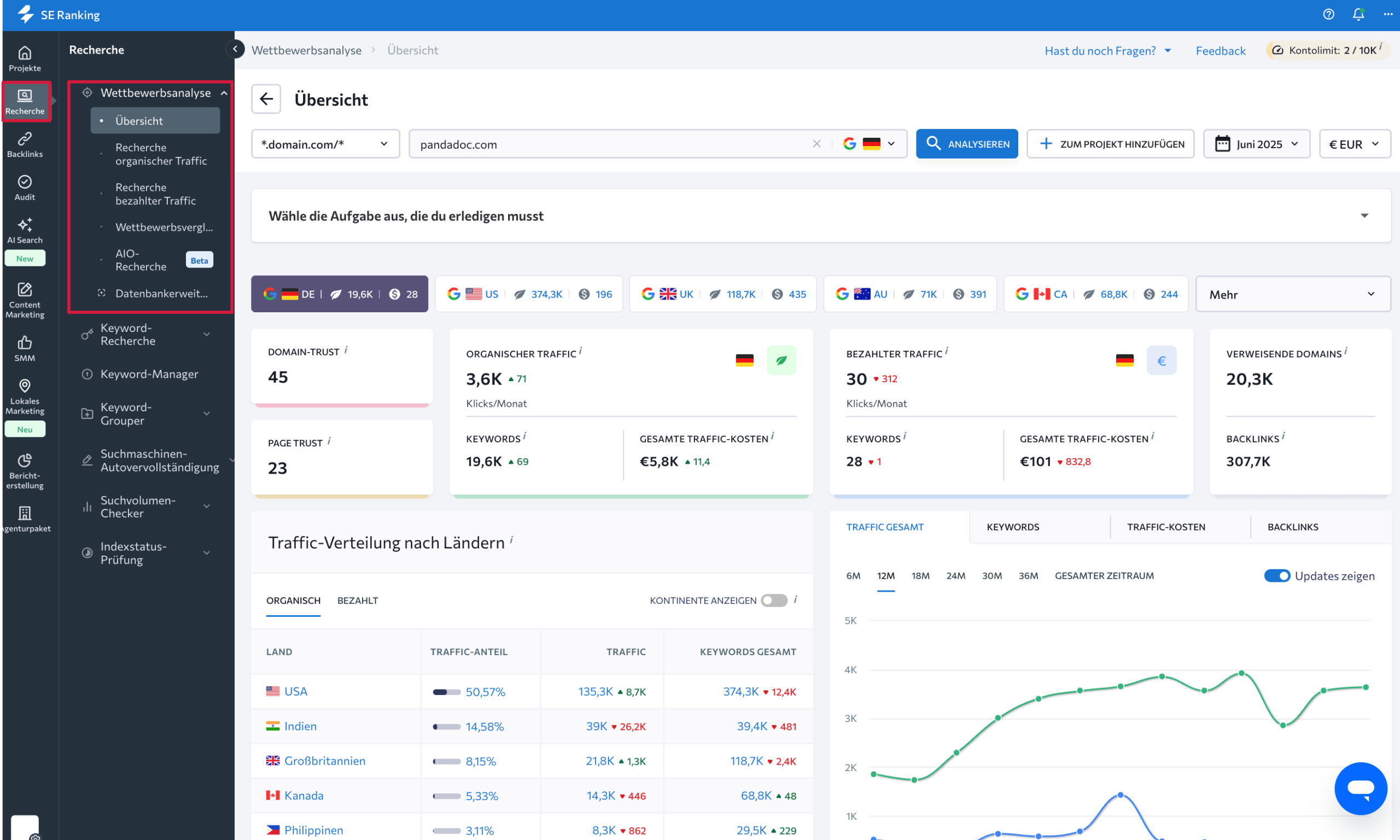Switch to the Organisch tab

point(293,600)
